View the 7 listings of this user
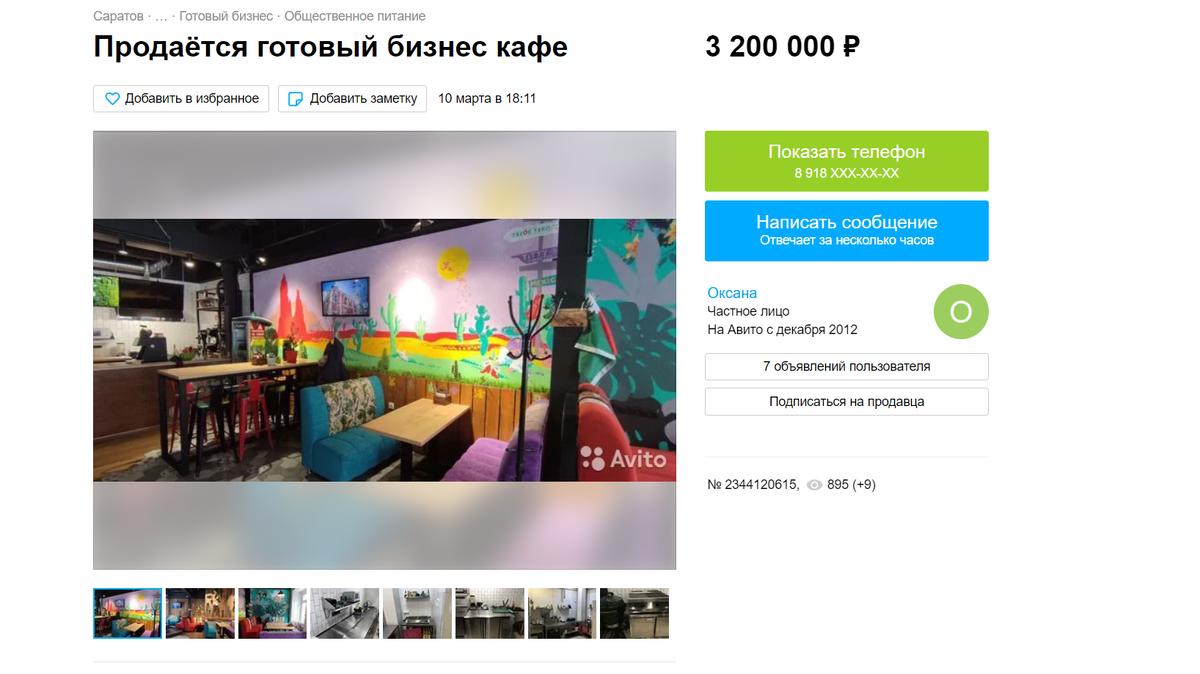 click(846, 366)
